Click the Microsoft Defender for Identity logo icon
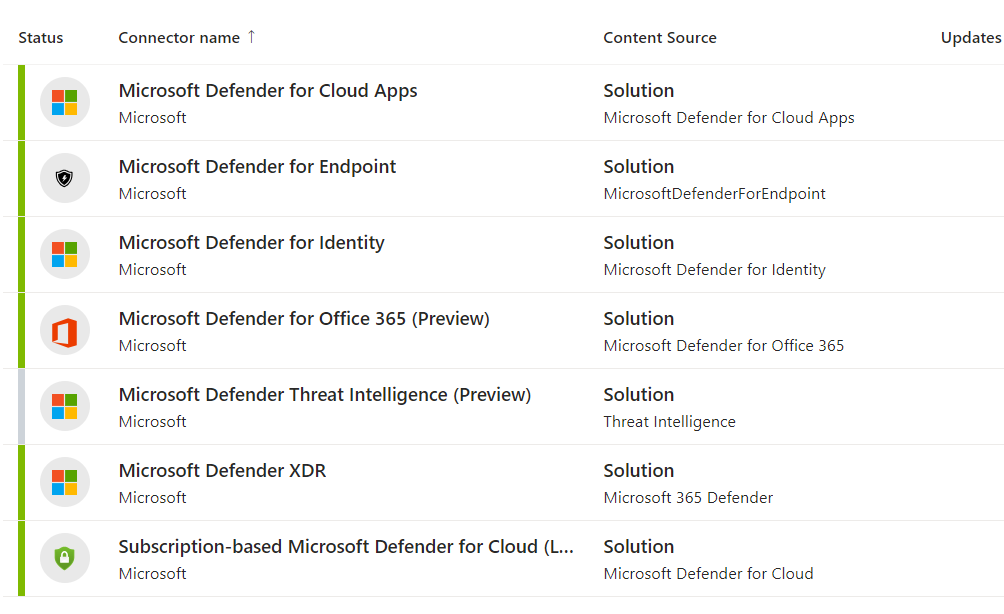 click(65, 254)
